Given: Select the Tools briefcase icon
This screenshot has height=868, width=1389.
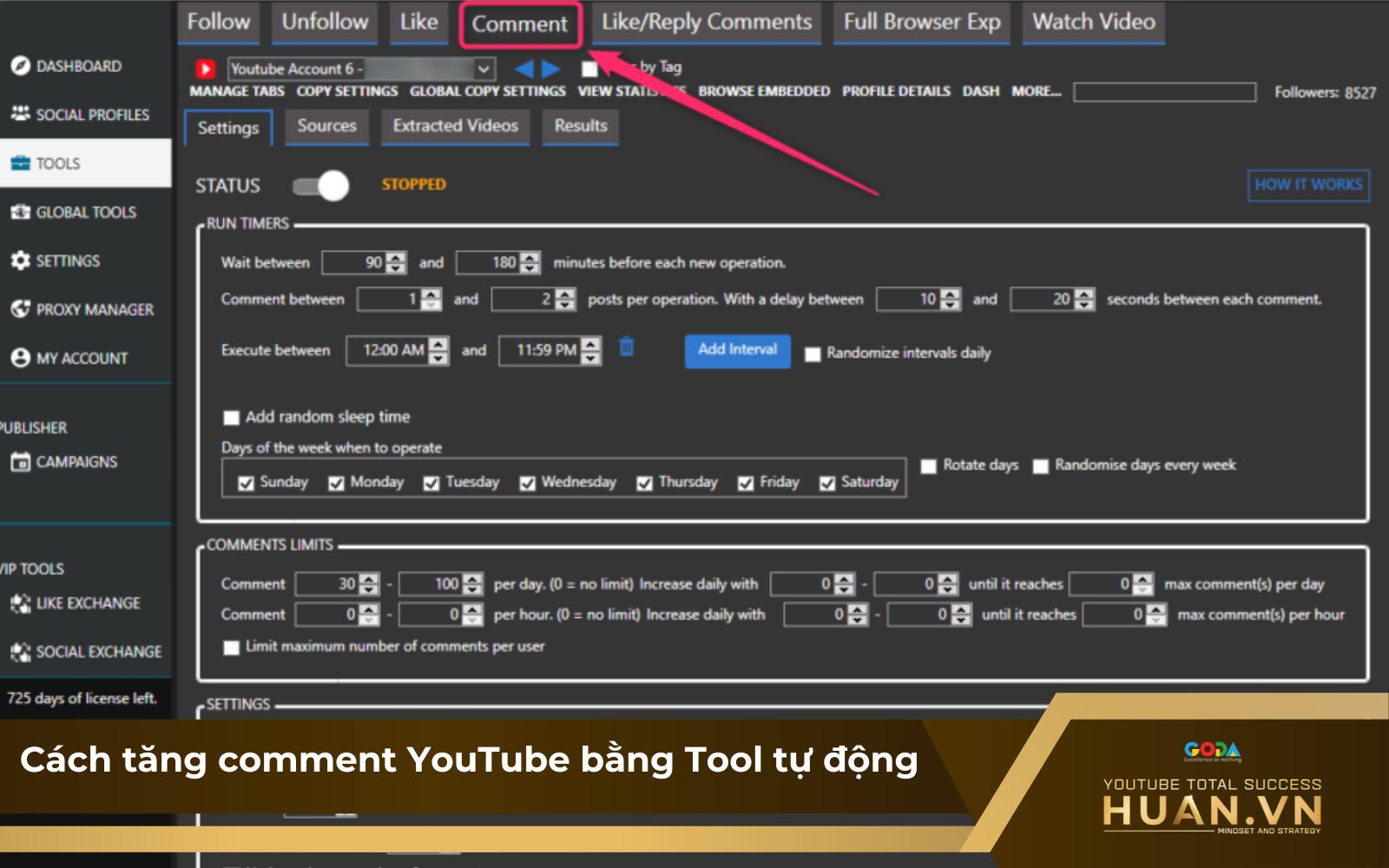Looking at the screenshot, I should coord(20,163).
